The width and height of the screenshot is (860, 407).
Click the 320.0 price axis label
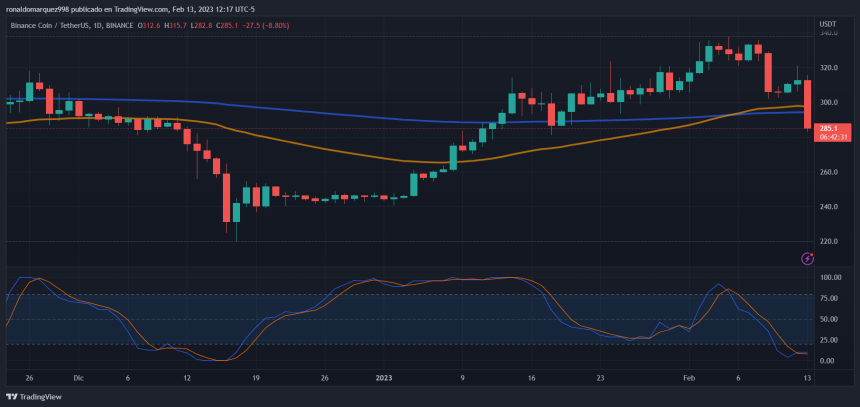pos(829,68)
